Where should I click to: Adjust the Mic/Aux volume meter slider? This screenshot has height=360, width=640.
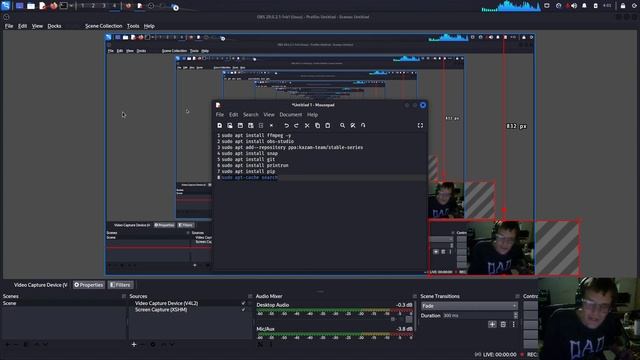335,335
